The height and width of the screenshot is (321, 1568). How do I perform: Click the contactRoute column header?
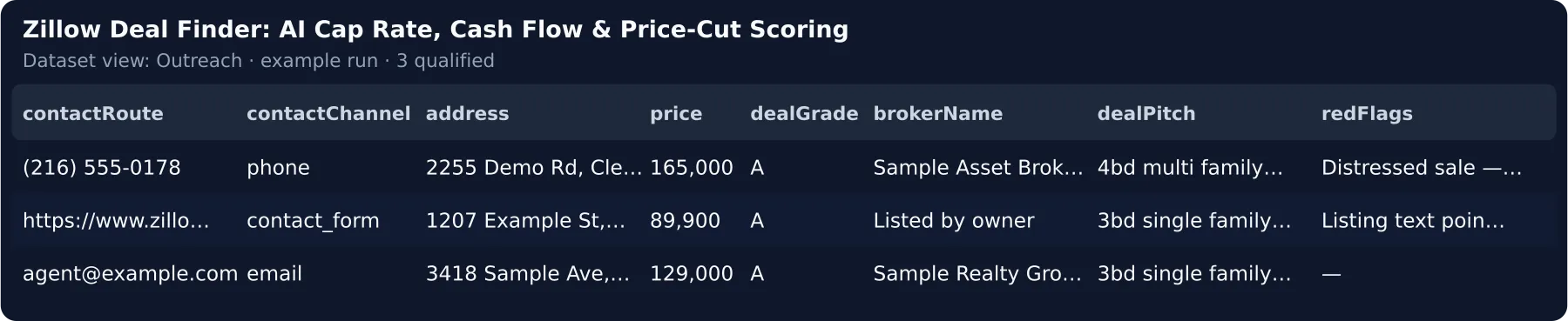(93, 114)
